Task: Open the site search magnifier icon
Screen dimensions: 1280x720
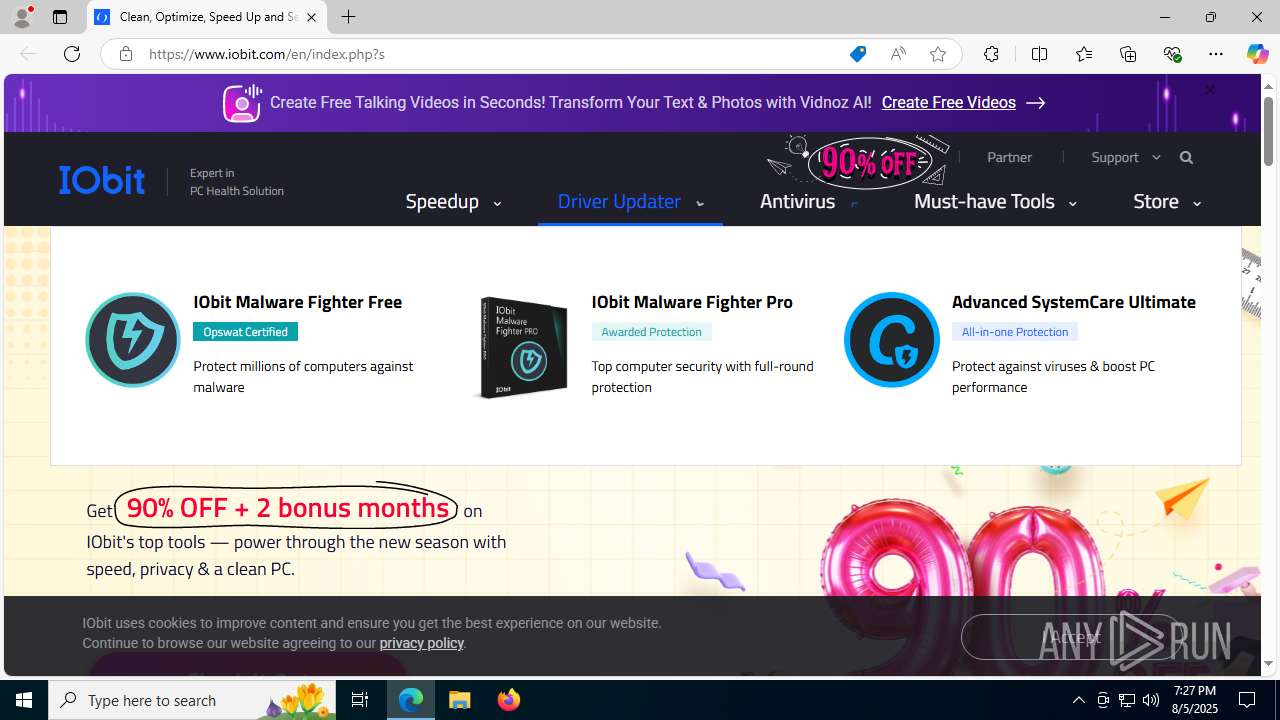Action: [x=1186, y=157]
